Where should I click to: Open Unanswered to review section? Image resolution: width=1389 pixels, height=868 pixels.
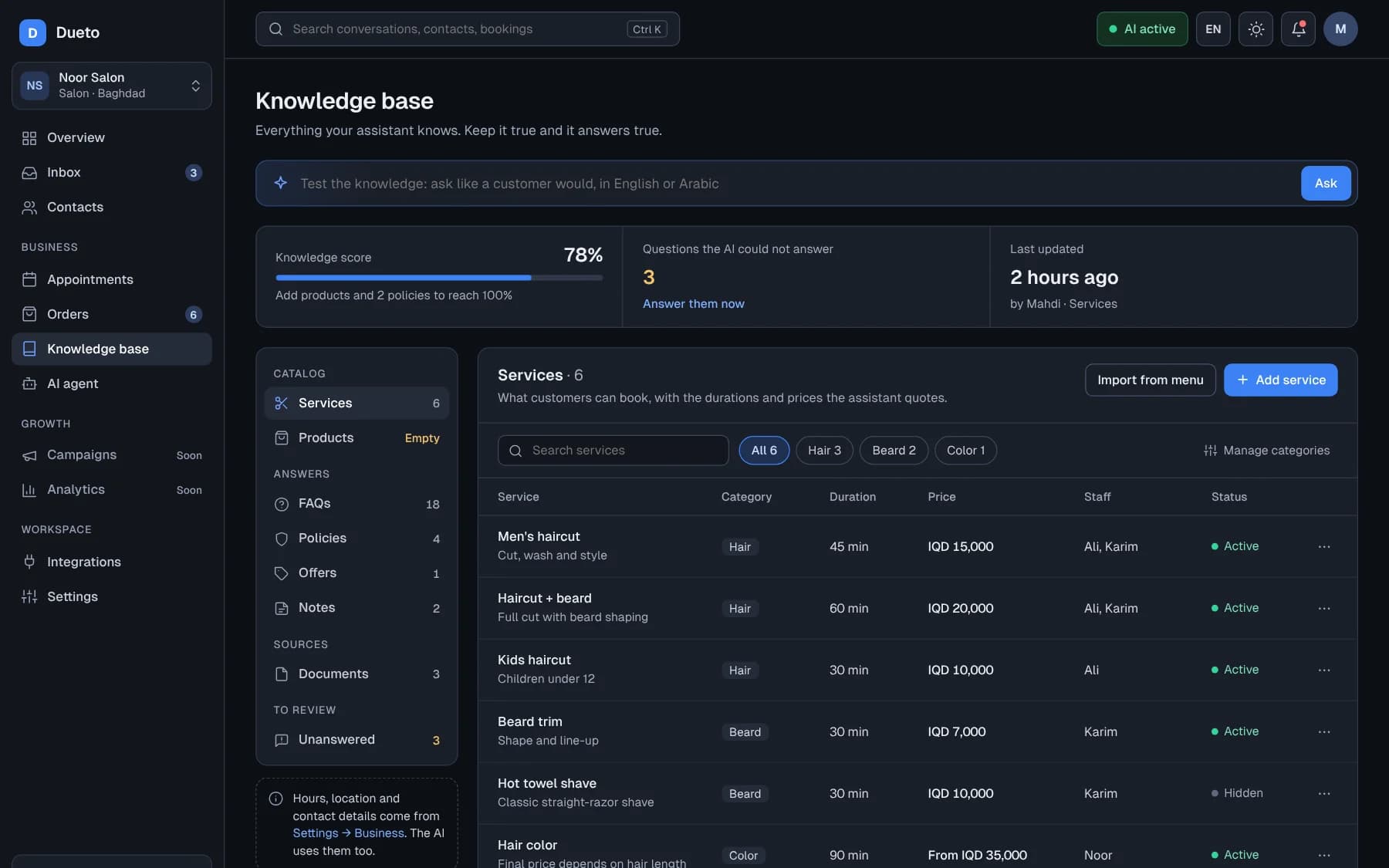(x=357, y=740)
